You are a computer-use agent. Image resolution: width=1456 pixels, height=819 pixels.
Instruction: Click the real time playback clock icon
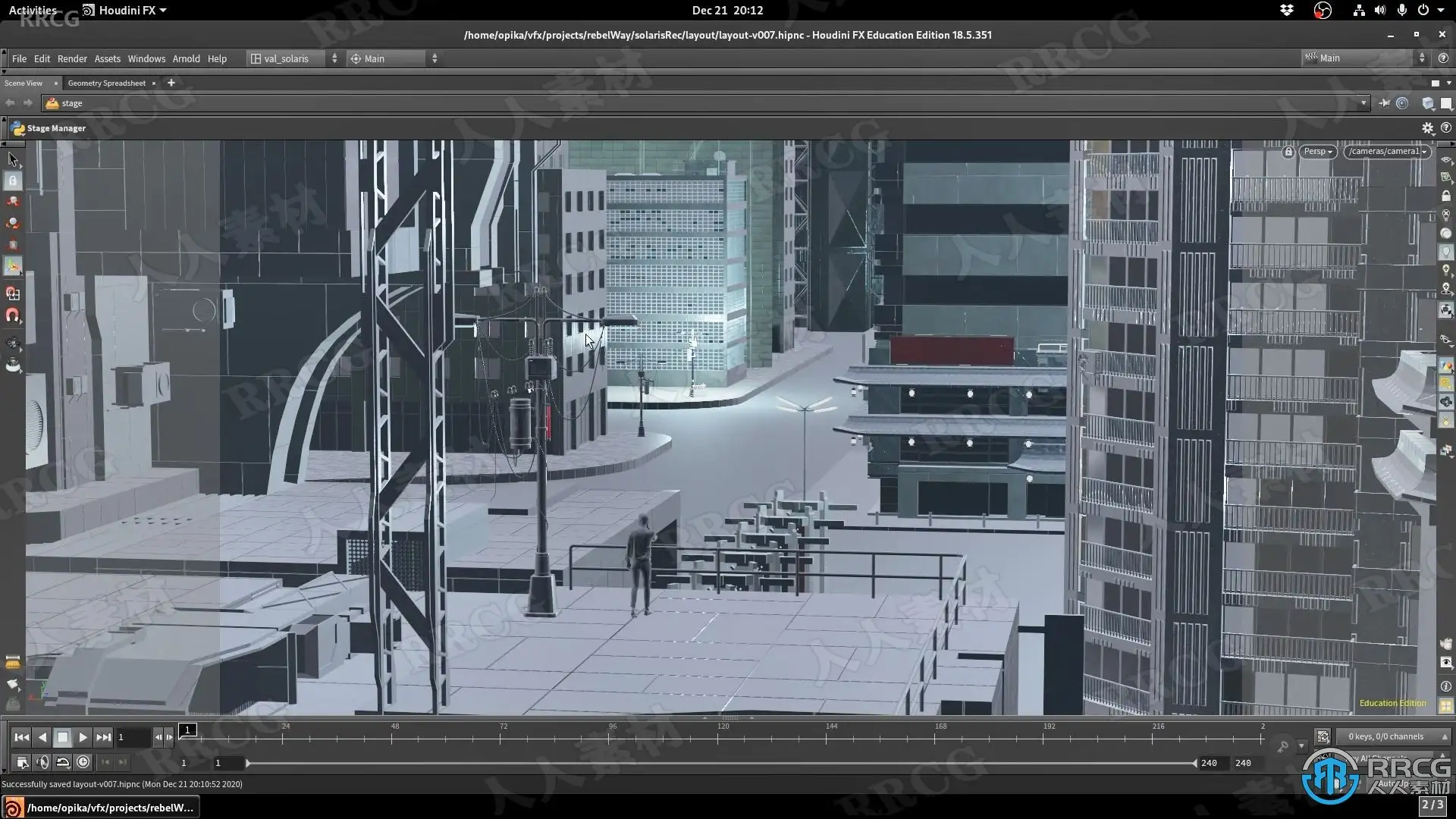click(x=83, y=762)
